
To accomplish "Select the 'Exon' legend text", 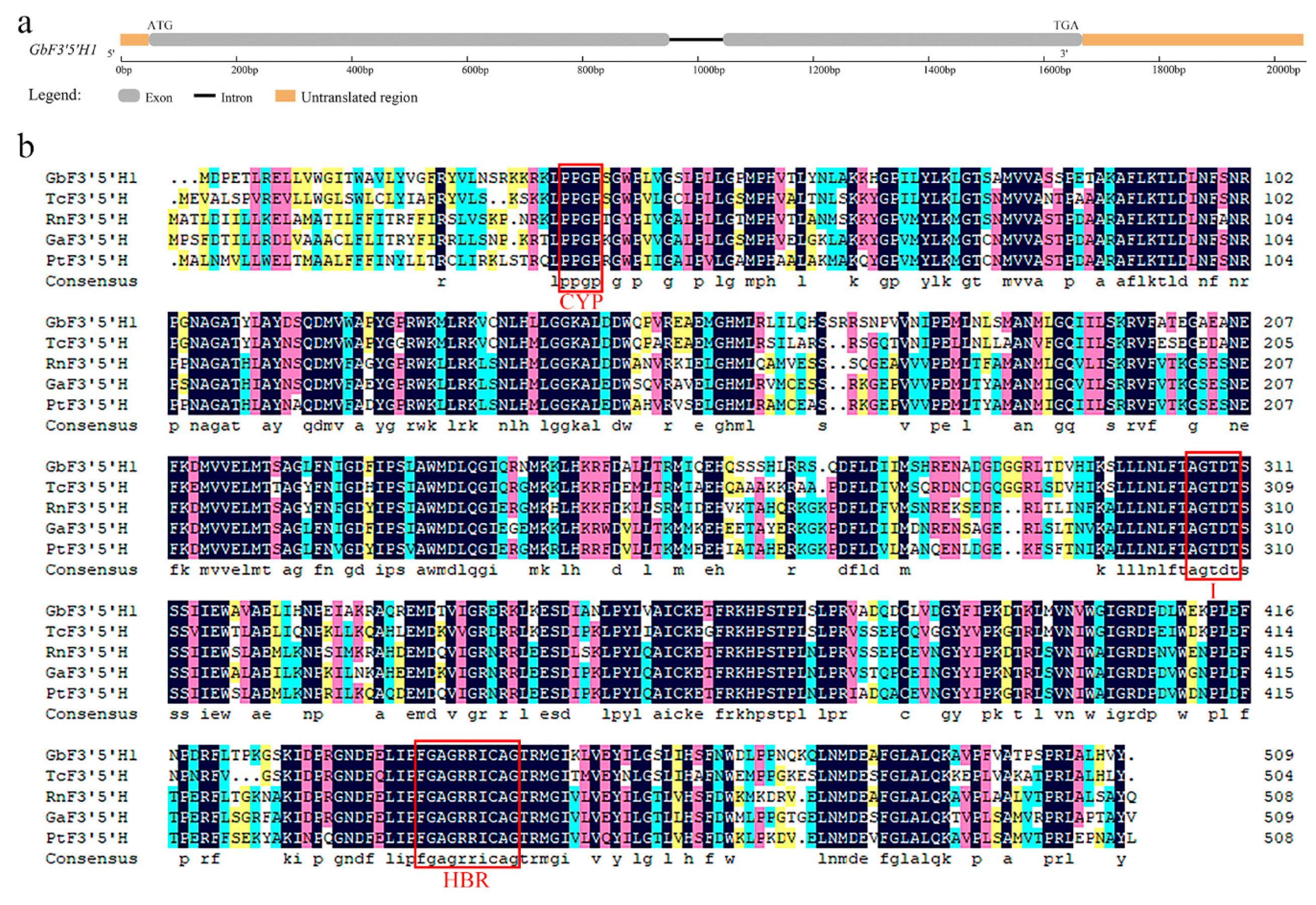I will tap(159, 98).
